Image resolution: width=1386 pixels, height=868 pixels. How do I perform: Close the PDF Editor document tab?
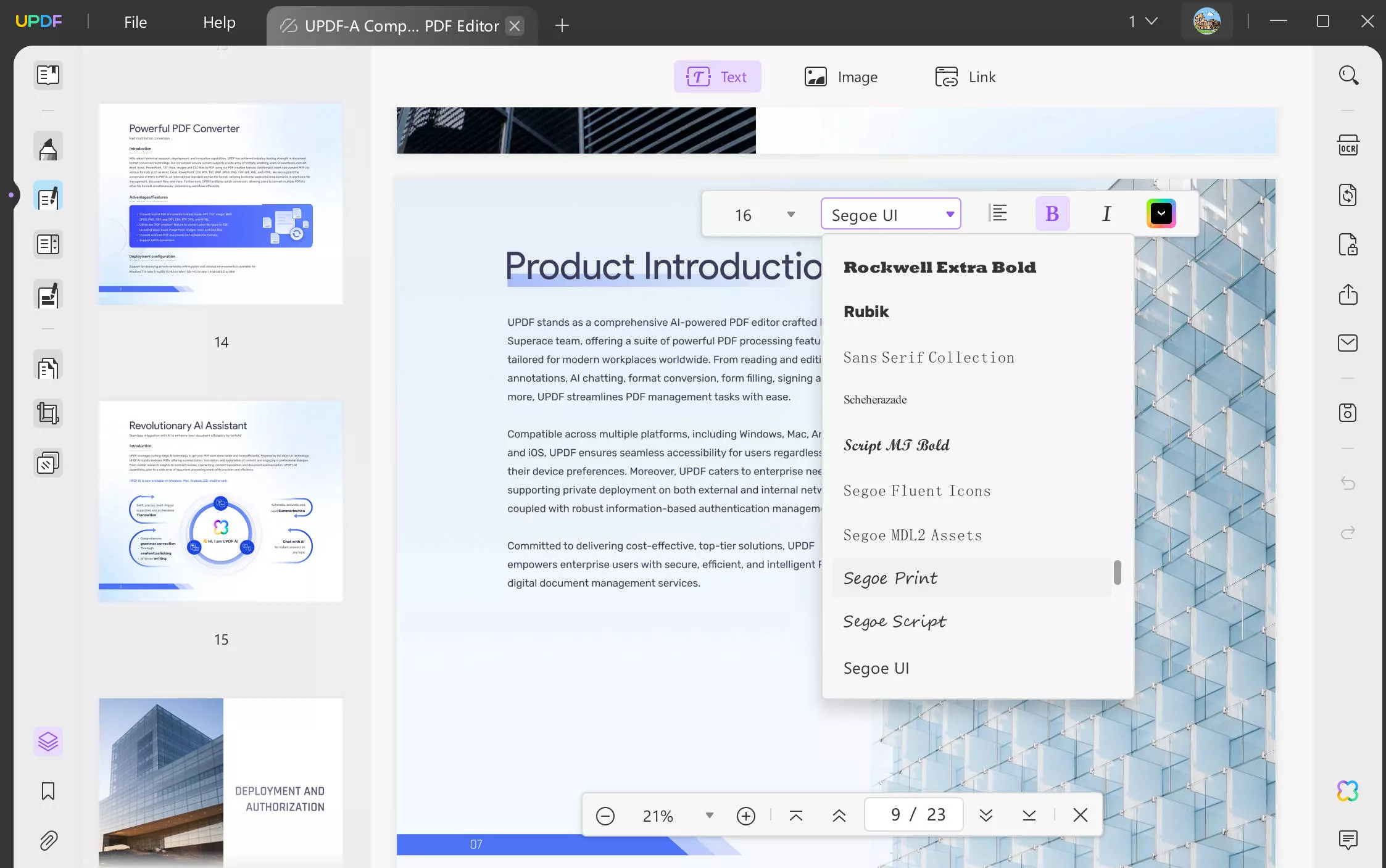(x=515, y=26)
